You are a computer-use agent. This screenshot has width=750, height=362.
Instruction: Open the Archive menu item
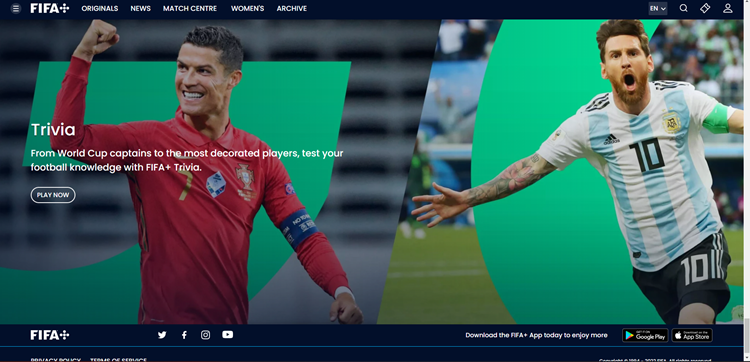click(292, 9)
